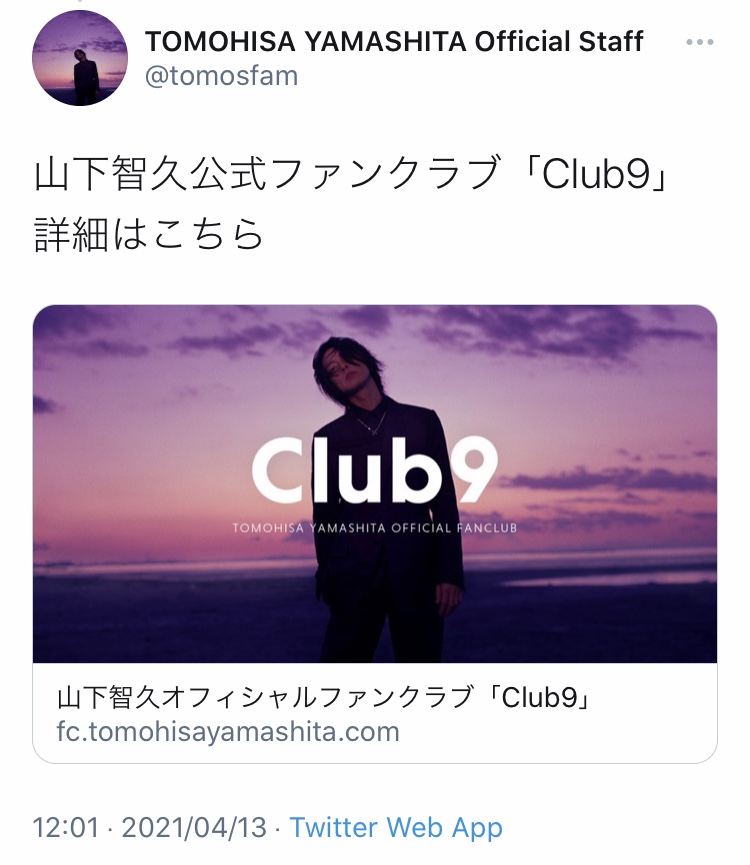Open the @tomosfam handle profile
The width and height of the screenshot is (750, 865).
(x=221, y=76)
